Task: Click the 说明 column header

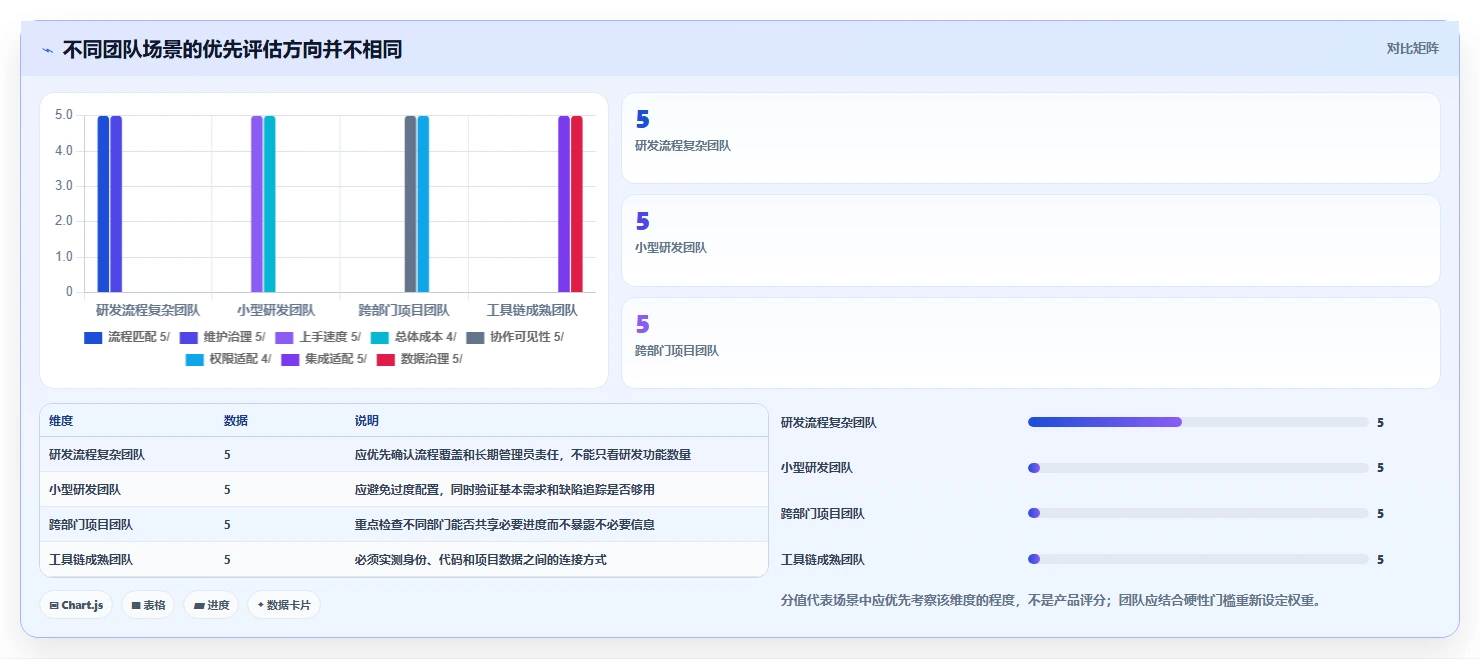Action: (x=367, y=421)
